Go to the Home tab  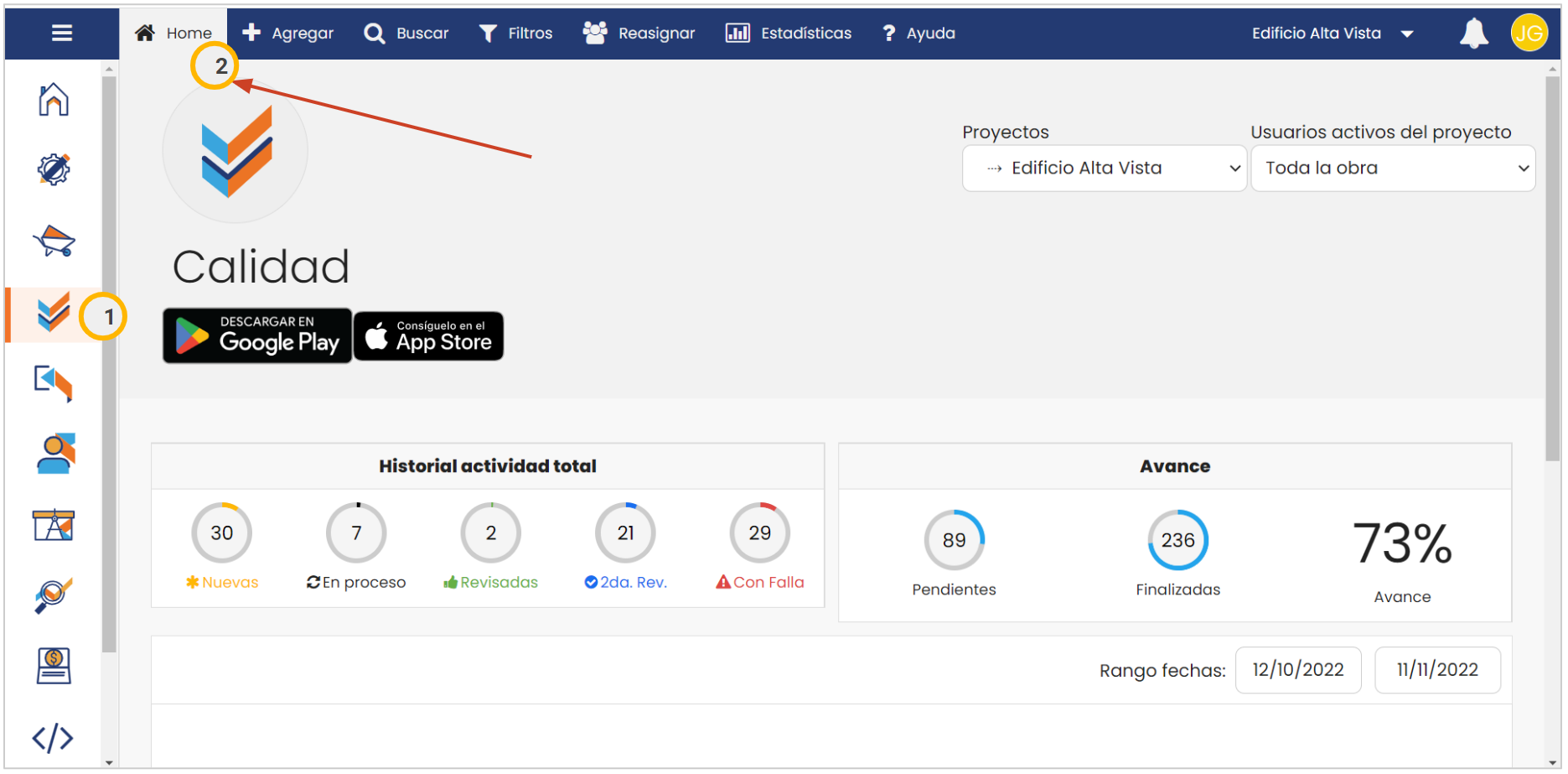point(173,34)
